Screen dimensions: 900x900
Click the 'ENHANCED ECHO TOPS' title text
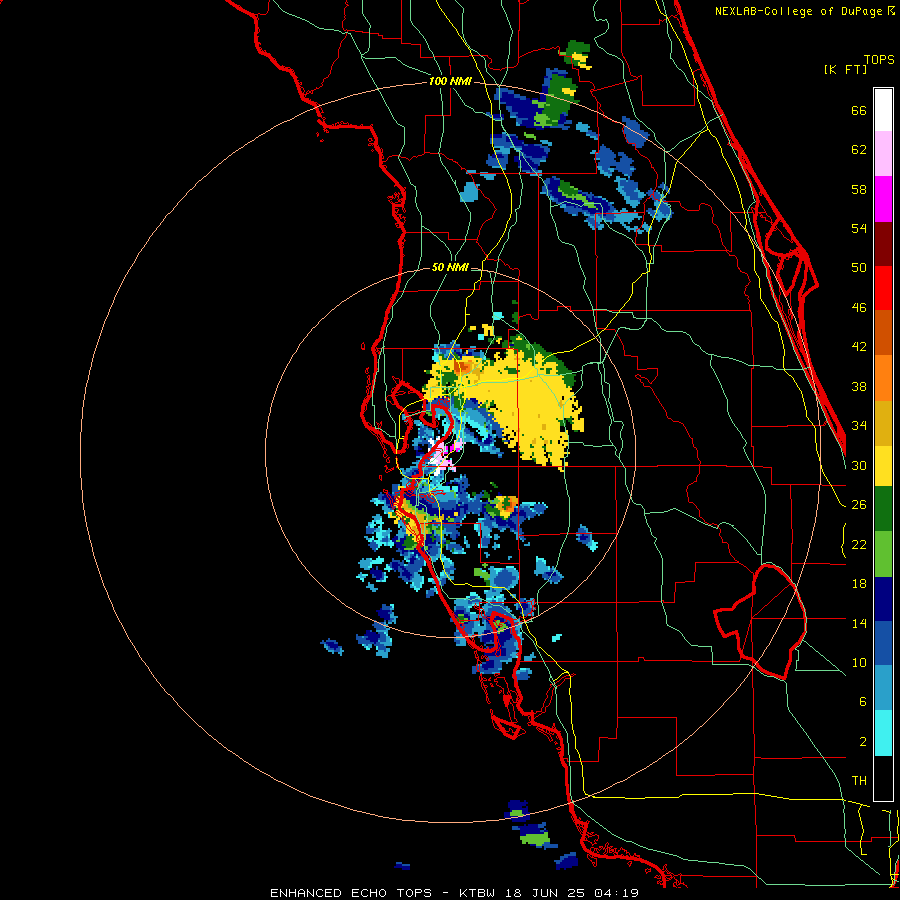tap(351, 893)
